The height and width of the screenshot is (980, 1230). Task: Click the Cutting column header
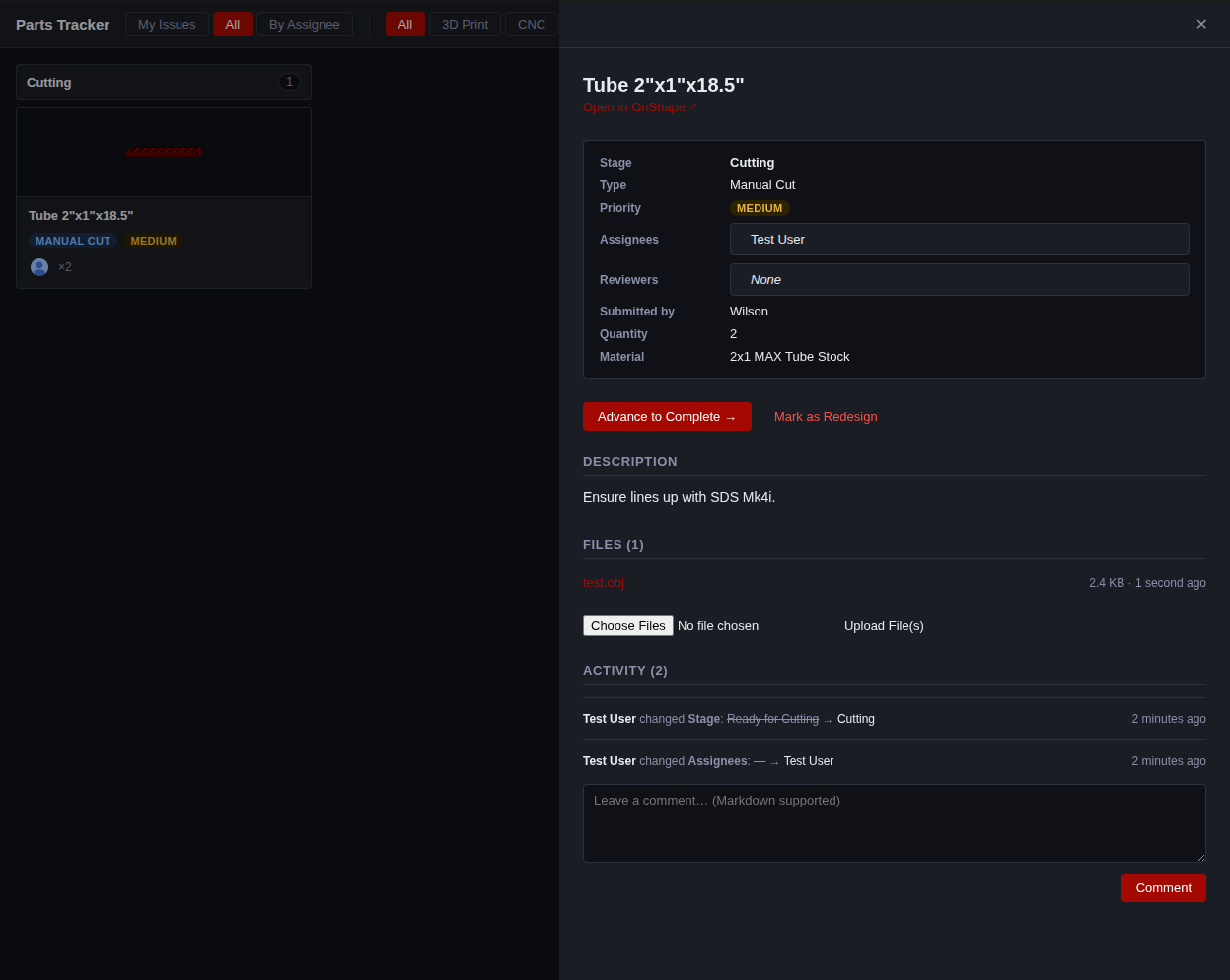coord(164,82)
